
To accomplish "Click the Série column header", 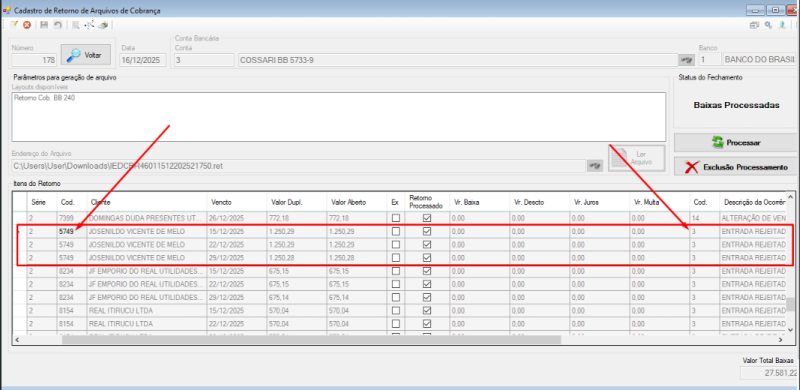I will click(x=42, y=202).
